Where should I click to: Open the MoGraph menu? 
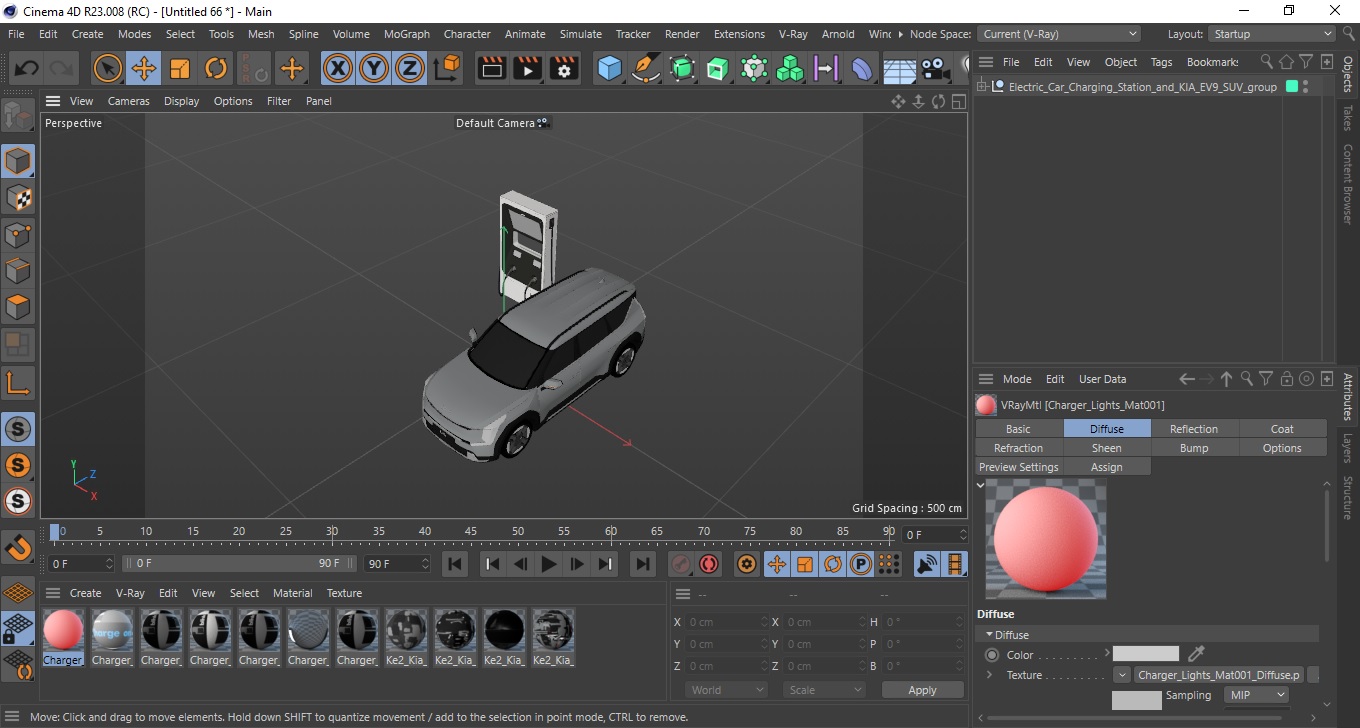point(407,34)
